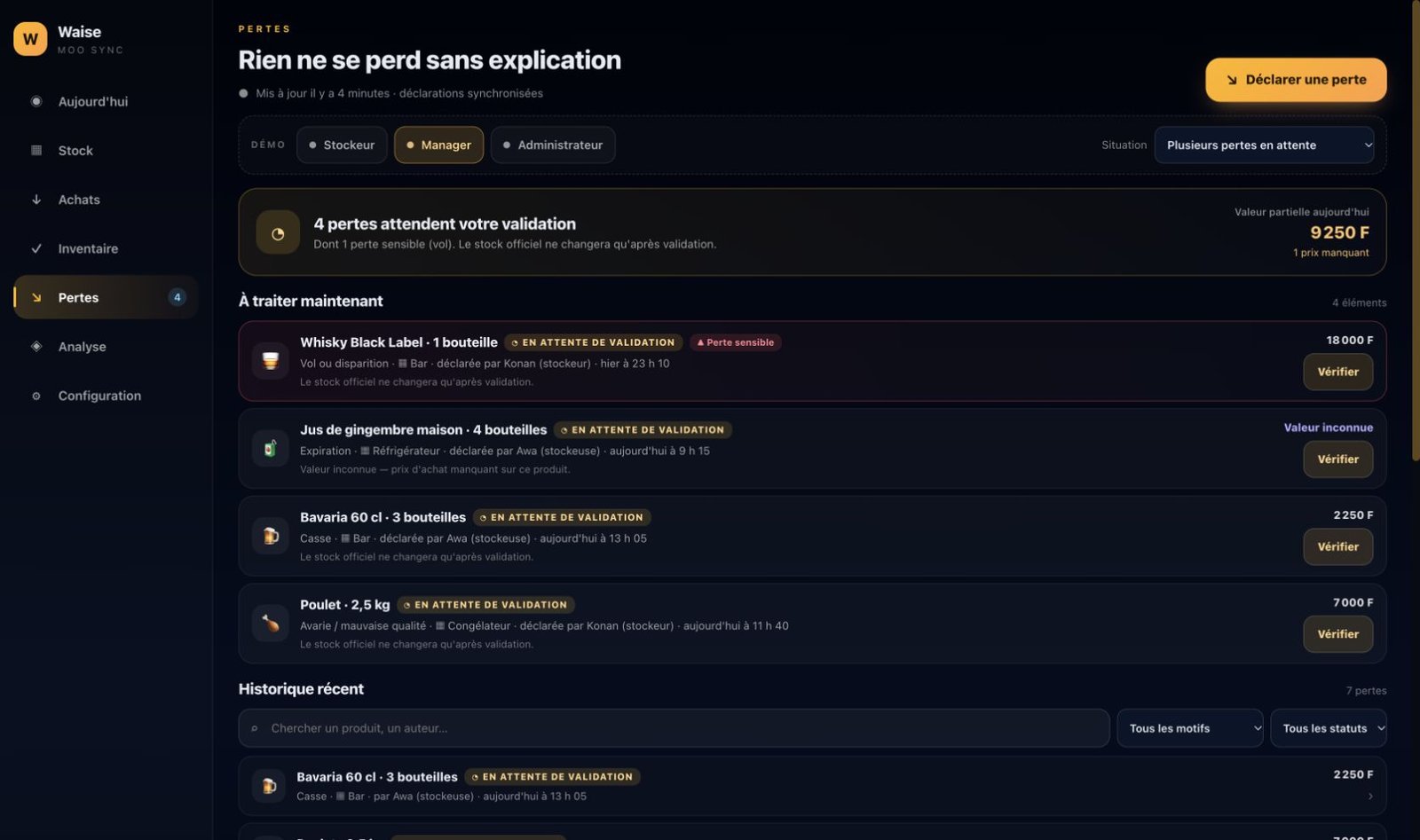
Task: Click the chicken leg icon for Poulet
Action: tap(271, 624)
